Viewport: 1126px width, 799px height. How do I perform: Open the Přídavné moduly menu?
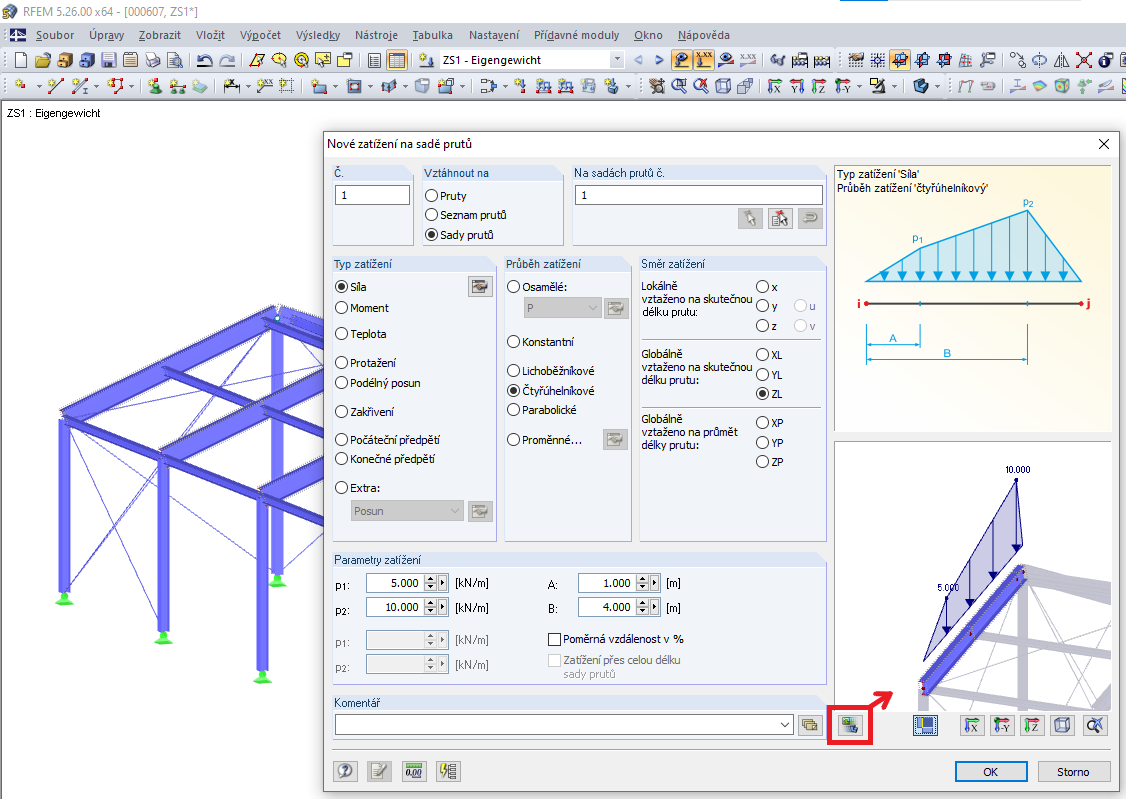point(576,35)
